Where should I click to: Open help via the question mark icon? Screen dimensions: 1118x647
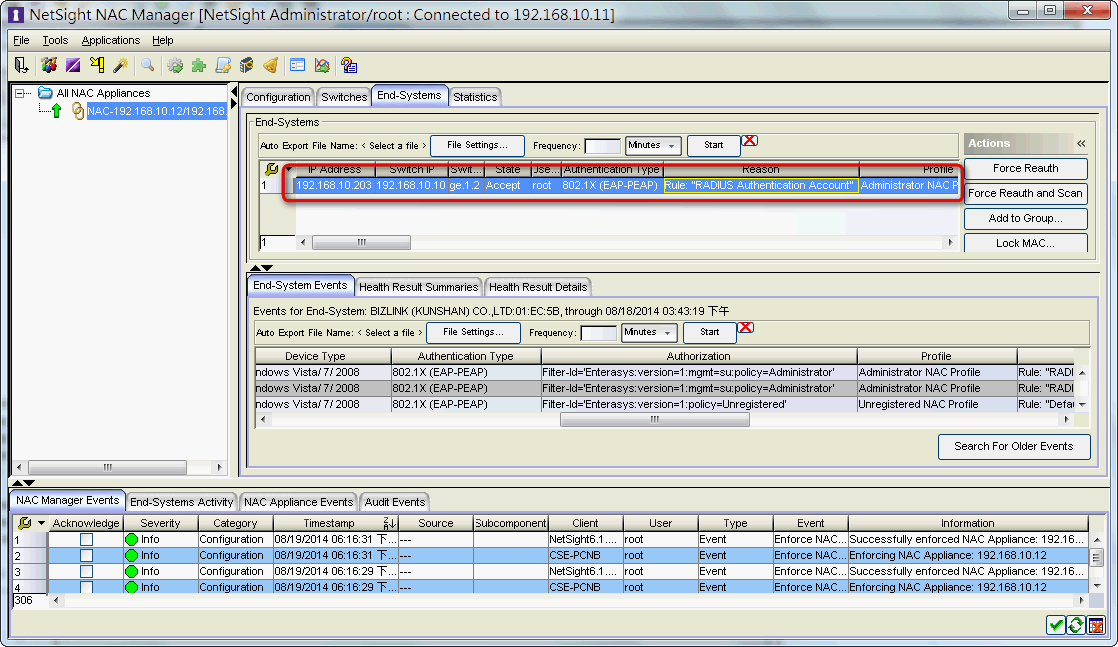(349, 66)
